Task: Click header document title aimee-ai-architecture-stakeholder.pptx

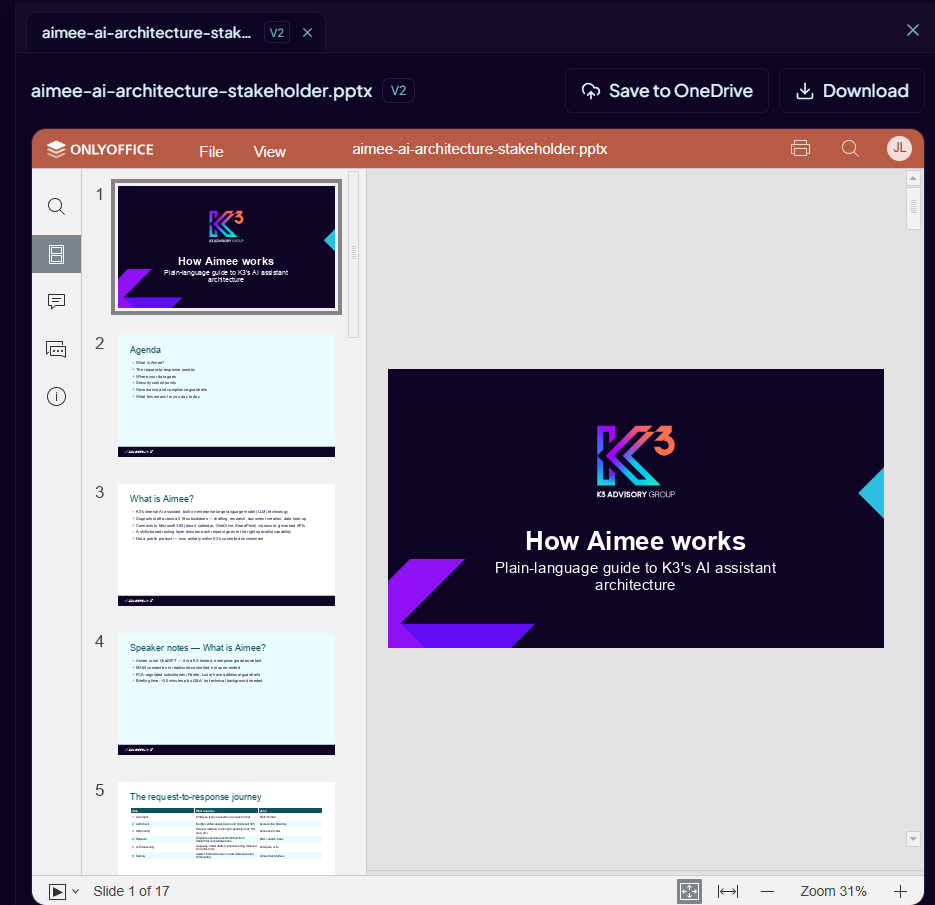Action: coord(479,149)
